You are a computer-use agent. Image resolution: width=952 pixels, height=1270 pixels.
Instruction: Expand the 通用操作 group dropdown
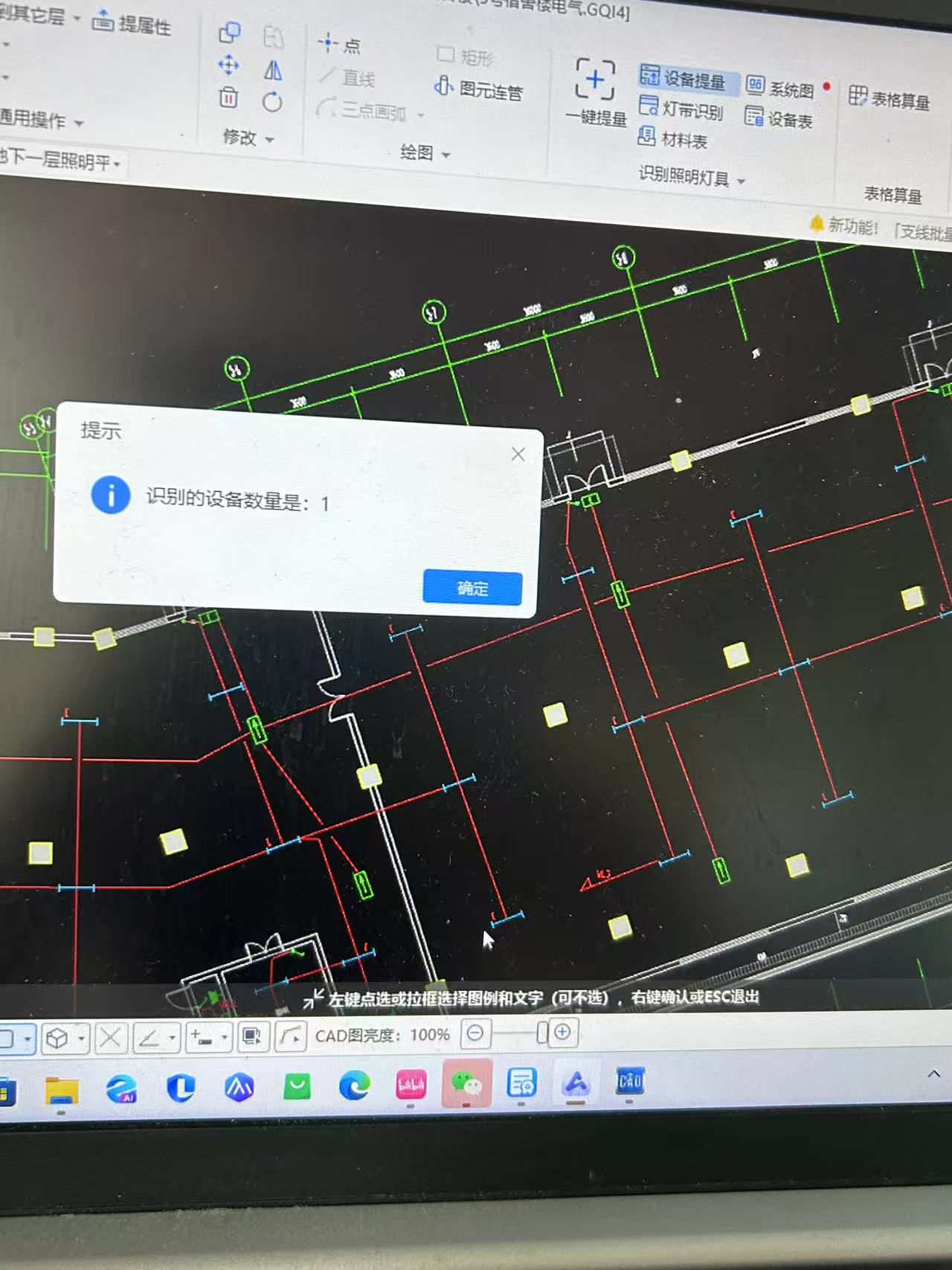pyautogui.click(x=80, y=123)
